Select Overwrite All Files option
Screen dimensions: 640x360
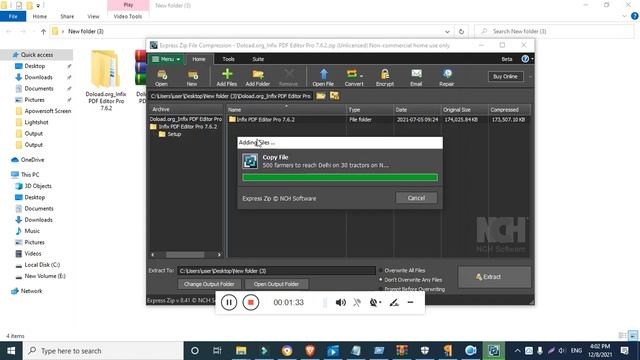coord(402,270)
